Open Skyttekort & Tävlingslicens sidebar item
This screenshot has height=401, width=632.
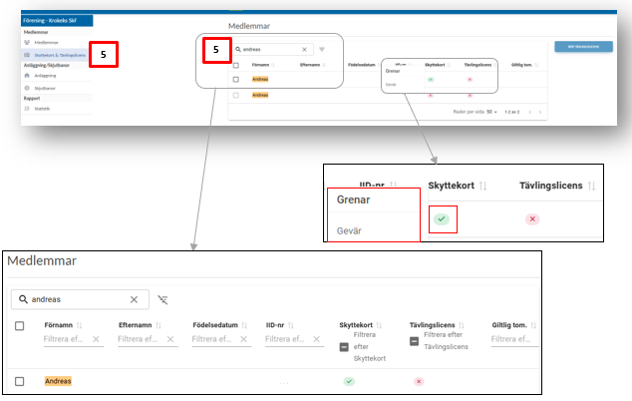(55, 55)
